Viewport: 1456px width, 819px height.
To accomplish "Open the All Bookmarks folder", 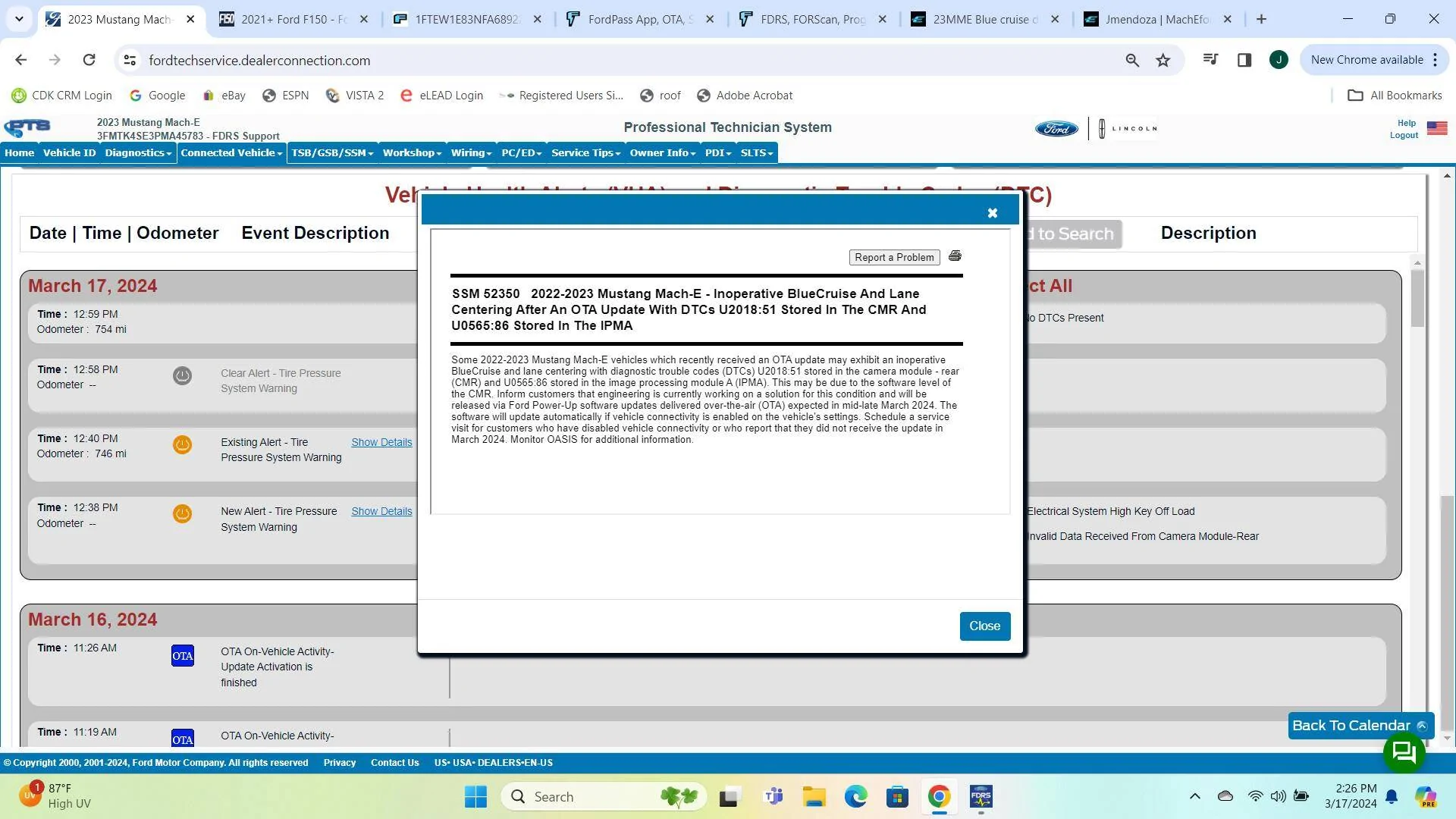I will click(1395, 96).
